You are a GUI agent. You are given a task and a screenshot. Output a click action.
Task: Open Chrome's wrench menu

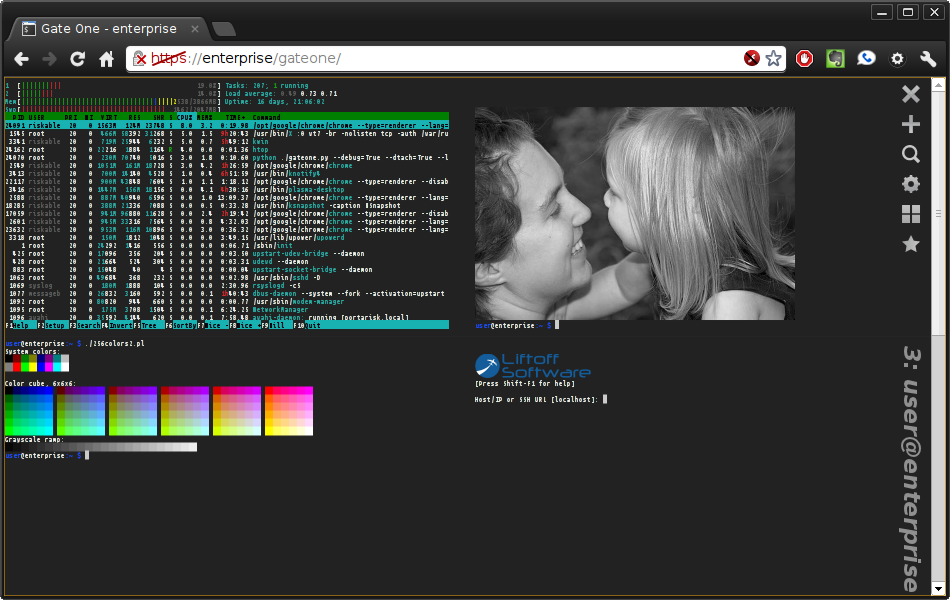click(928, 58)
